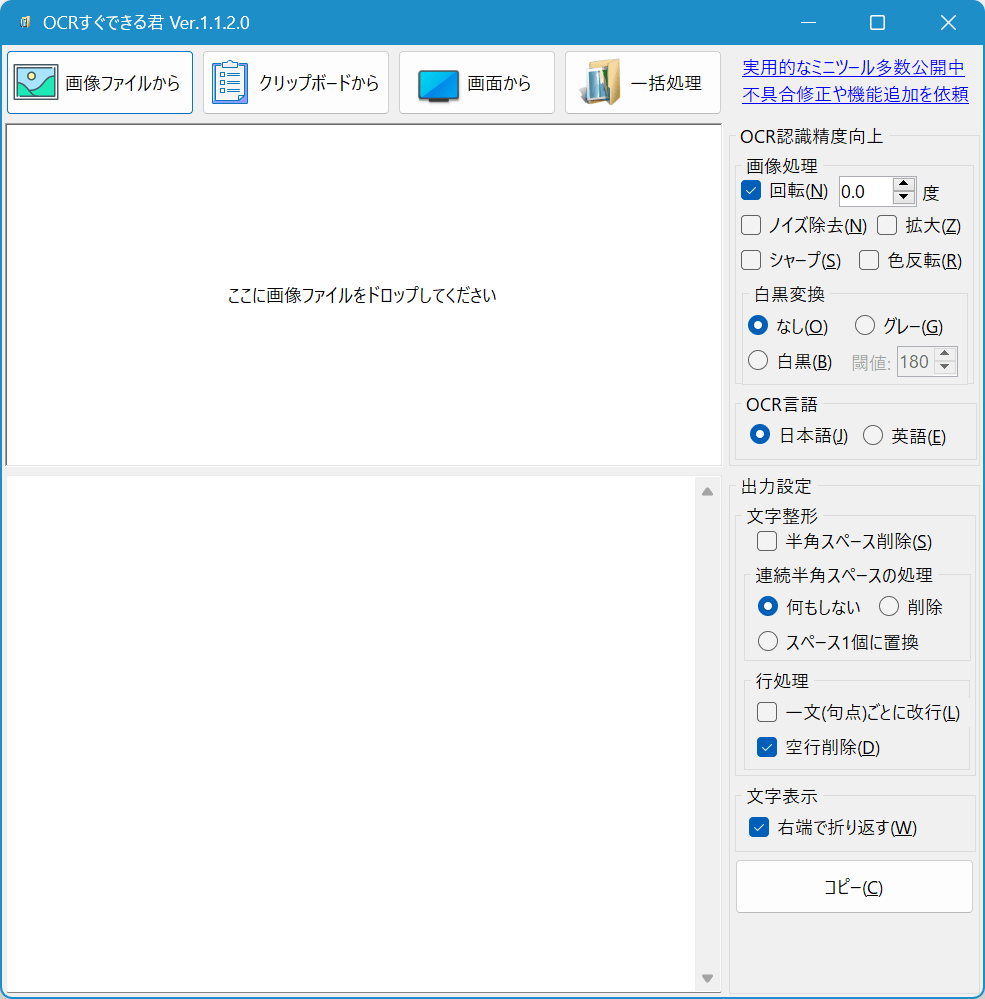Image resolution: width=985 pixels, height=999 pixels.
Task: Open 不具合修正や機能追加を依頼 link
Action: (x=856, y=94)
